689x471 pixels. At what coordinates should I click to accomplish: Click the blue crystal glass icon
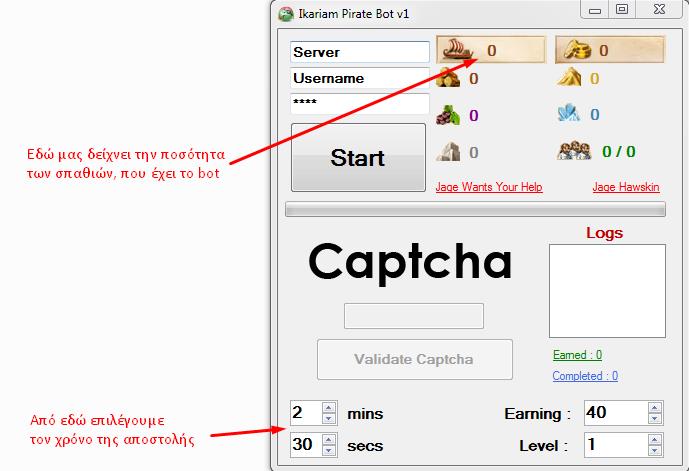click(x=569, y=114)
